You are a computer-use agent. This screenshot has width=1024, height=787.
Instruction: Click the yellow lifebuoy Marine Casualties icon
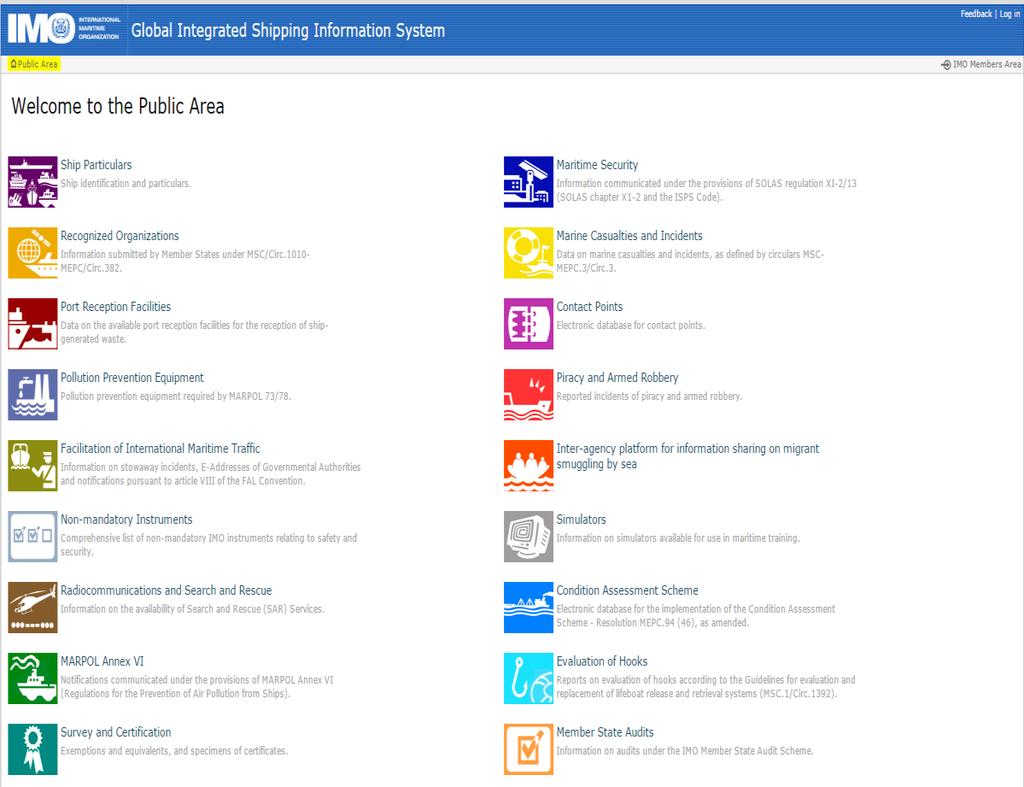[528, 253]
